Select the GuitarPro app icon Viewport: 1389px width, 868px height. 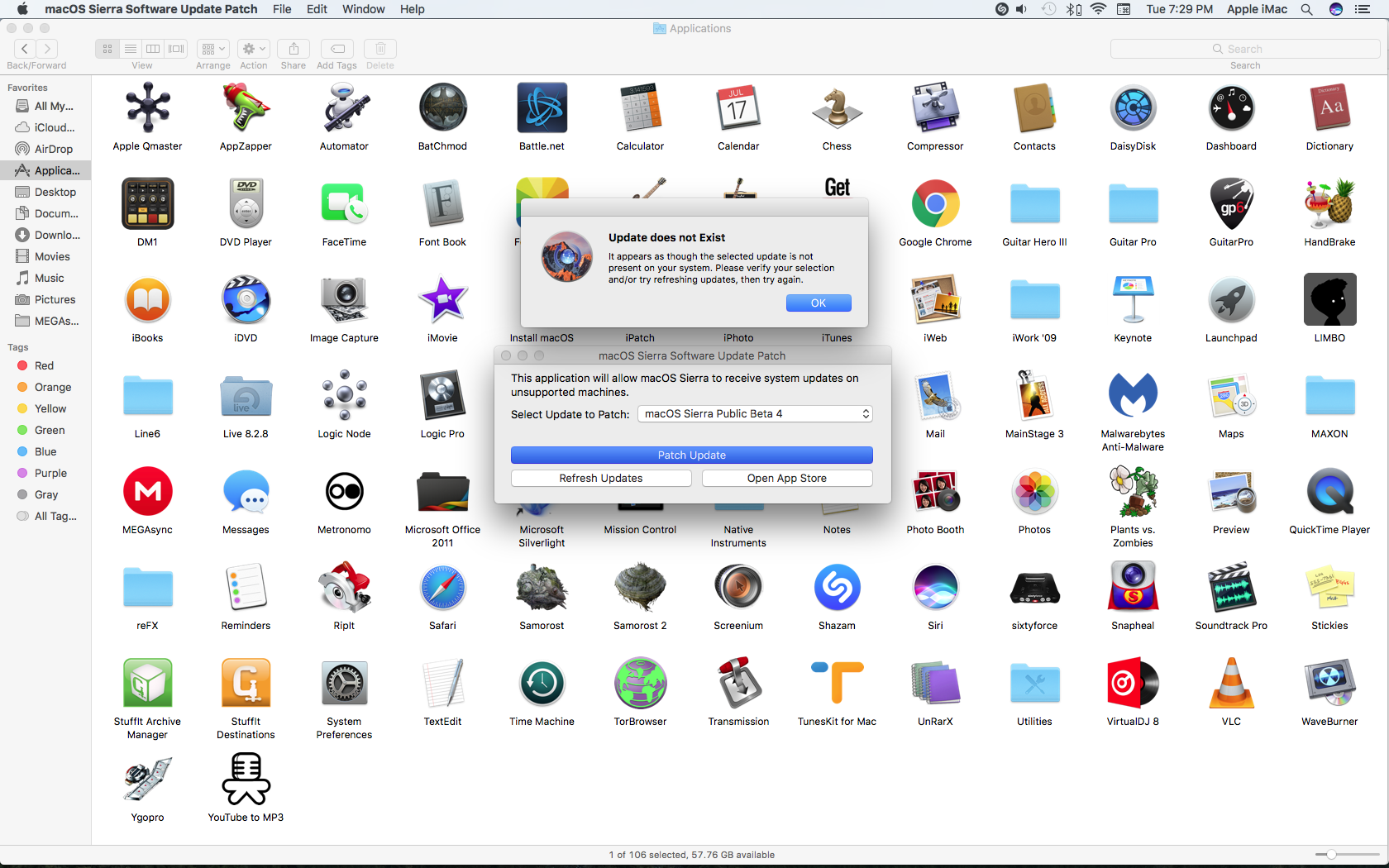pyautogui.click(x=1231, y=203)
